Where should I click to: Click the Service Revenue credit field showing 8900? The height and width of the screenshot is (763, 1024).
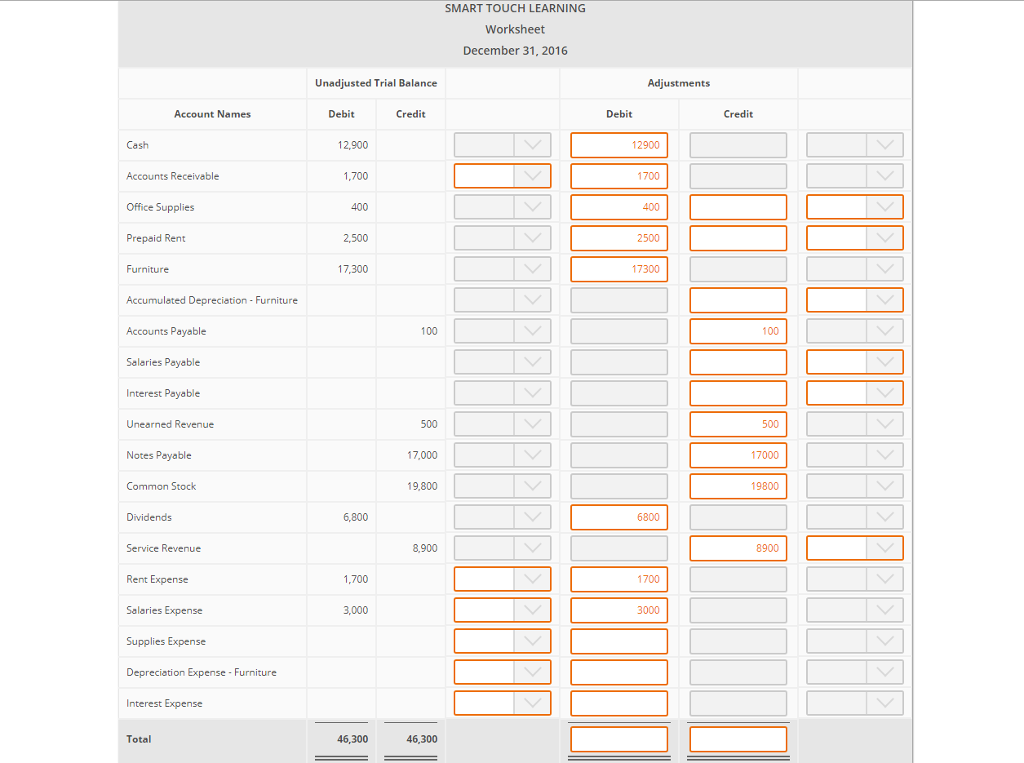click(738, 548)
